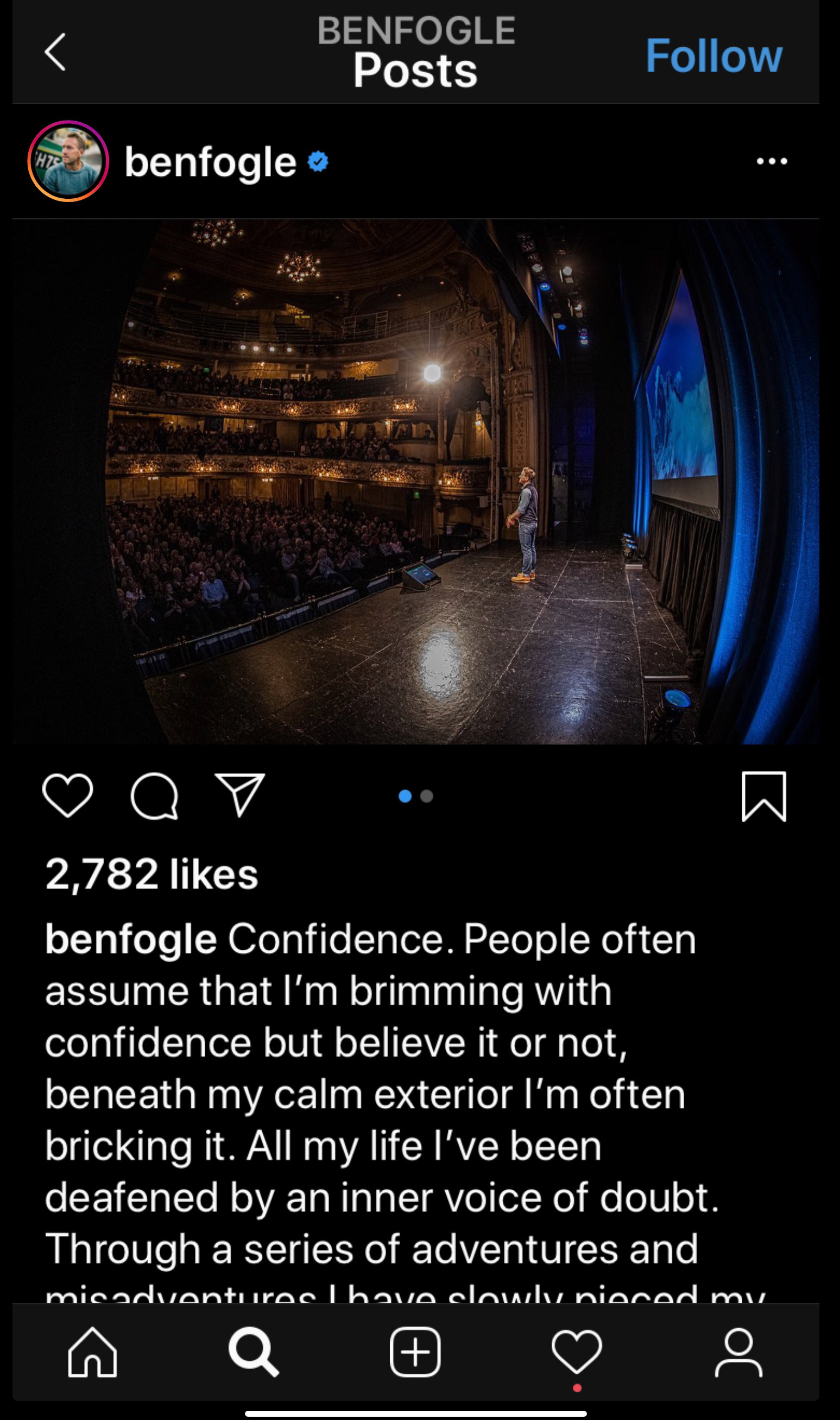
Task: Tap the back arrow in the header
Action: (55, 52)
